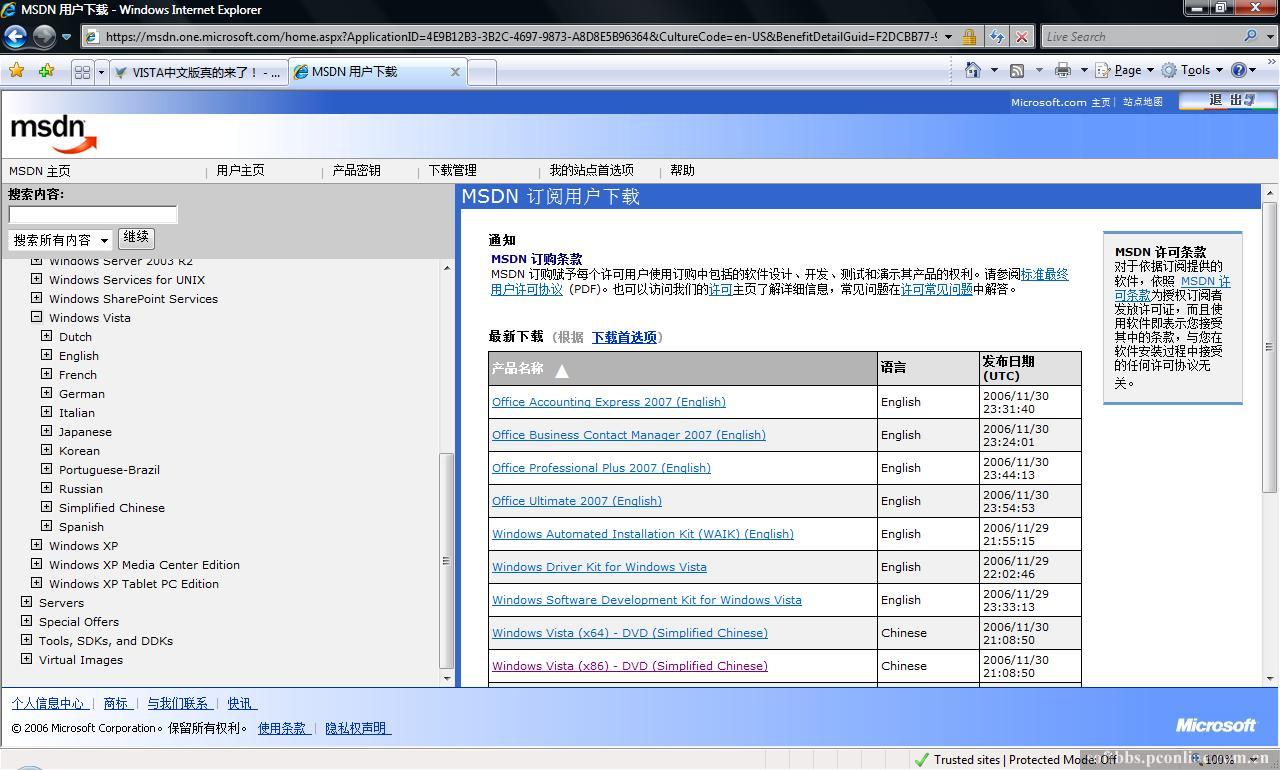The image size is (1280, 770).
Task: Collapse the Windows Vista tree node
Action: click(x=36, y=317)
